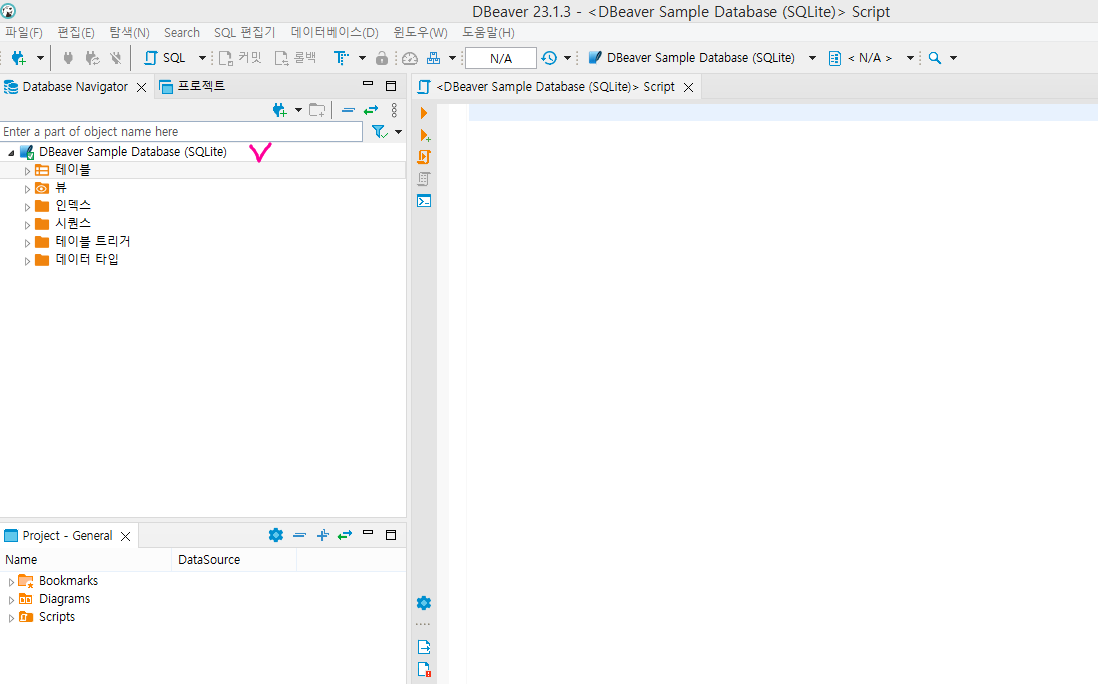Screen dimensions: 1098x684
Task: Open the 윈도우(W) menu
Action: pos(420,32)
